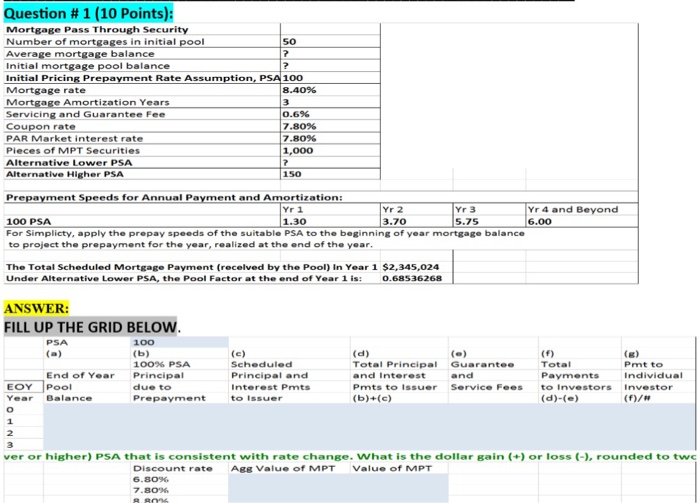The width and height of the screenshot is (700, 503).
Task: Click the year 2 row label
Action: [x=10, y=432]
